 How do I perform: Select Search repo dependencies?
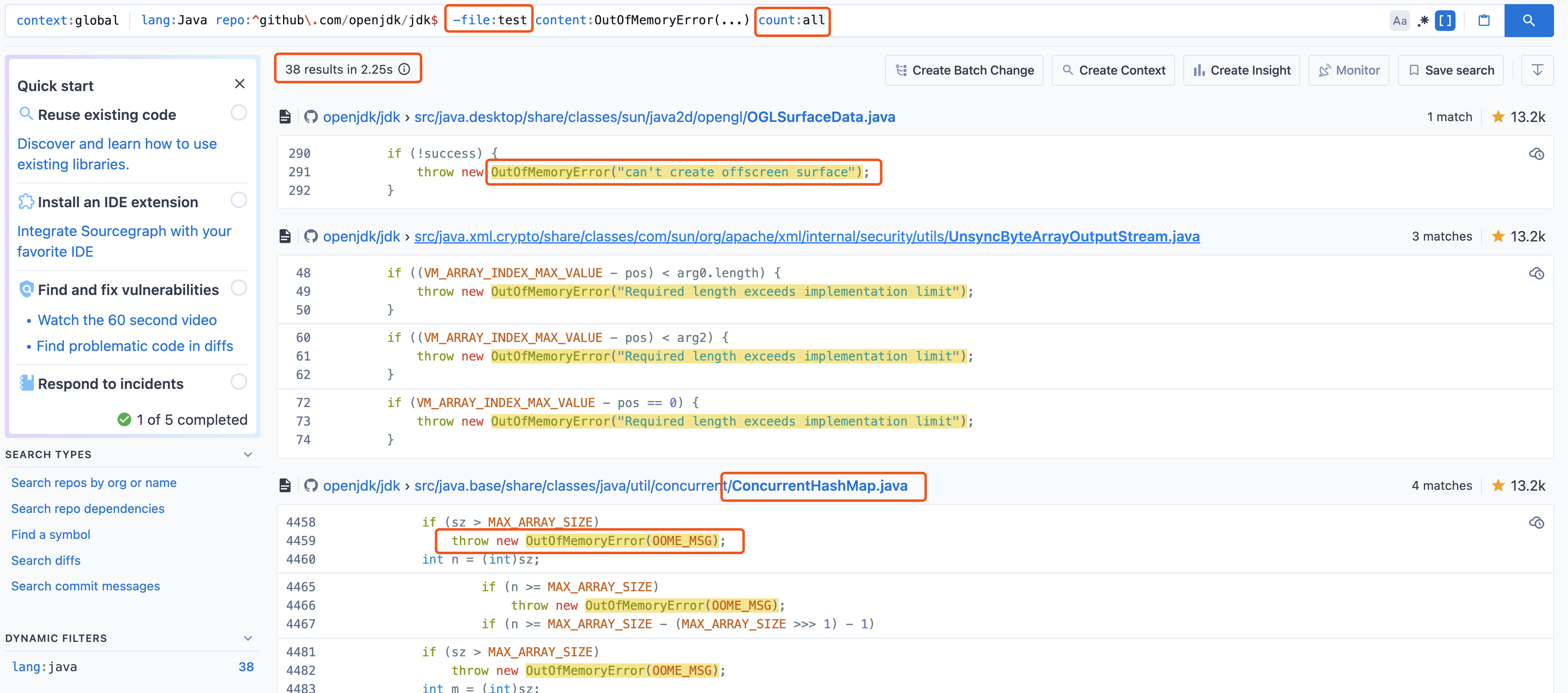pyautogui.click(x=88, y=509)
